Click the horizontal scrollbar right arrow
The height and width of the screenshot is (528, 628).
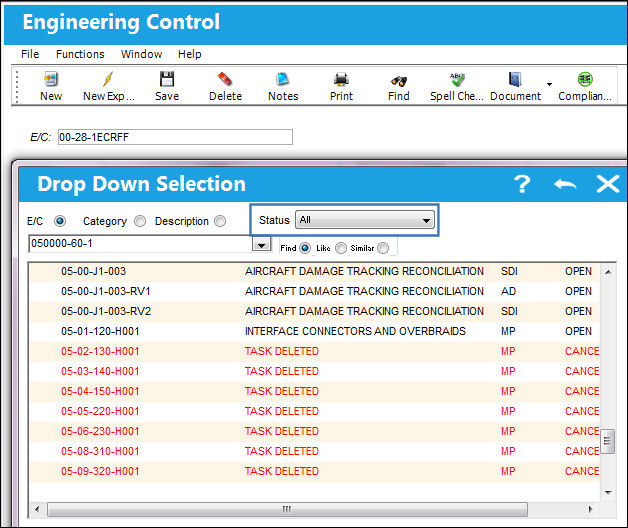pyautogui.click(x=590, y=510)
